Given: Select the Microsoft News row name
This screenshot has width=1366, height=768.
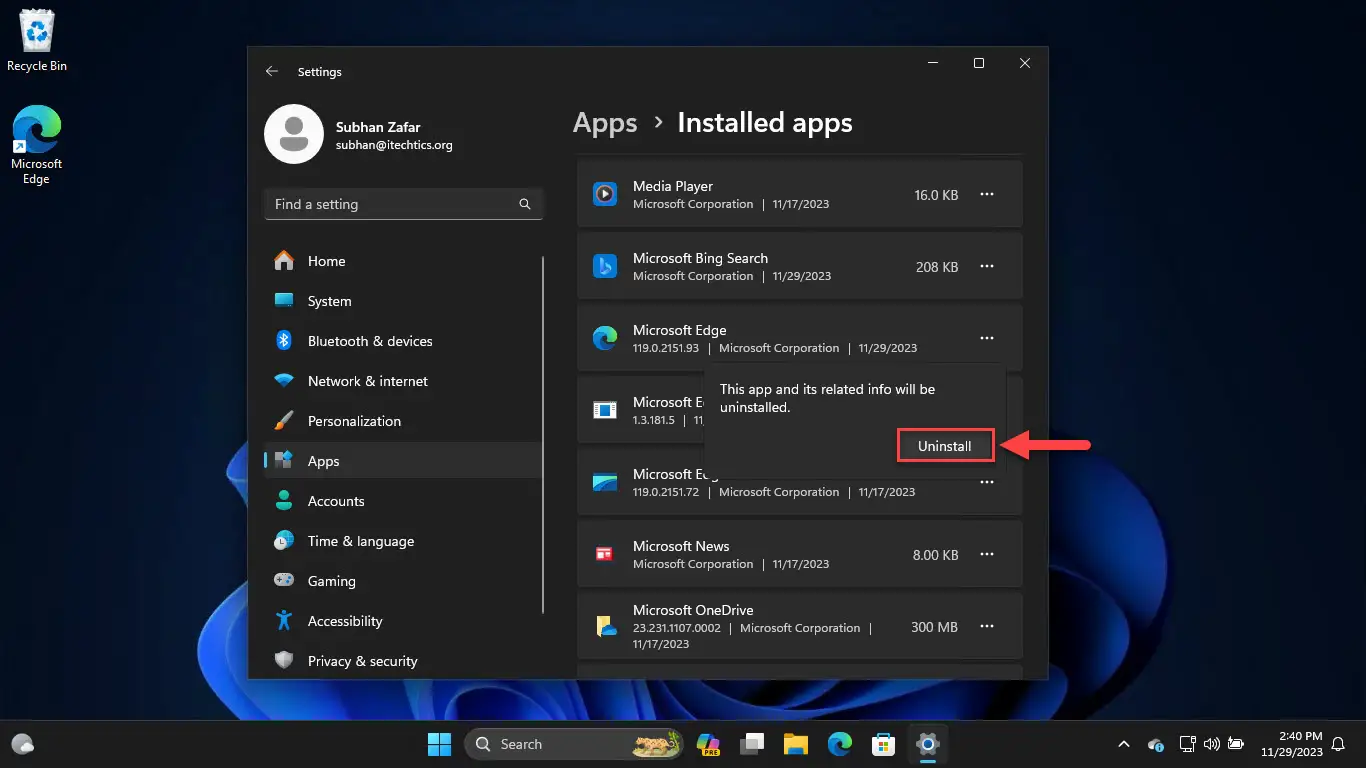Looking at the screenshot, I should tap(681, 546).
